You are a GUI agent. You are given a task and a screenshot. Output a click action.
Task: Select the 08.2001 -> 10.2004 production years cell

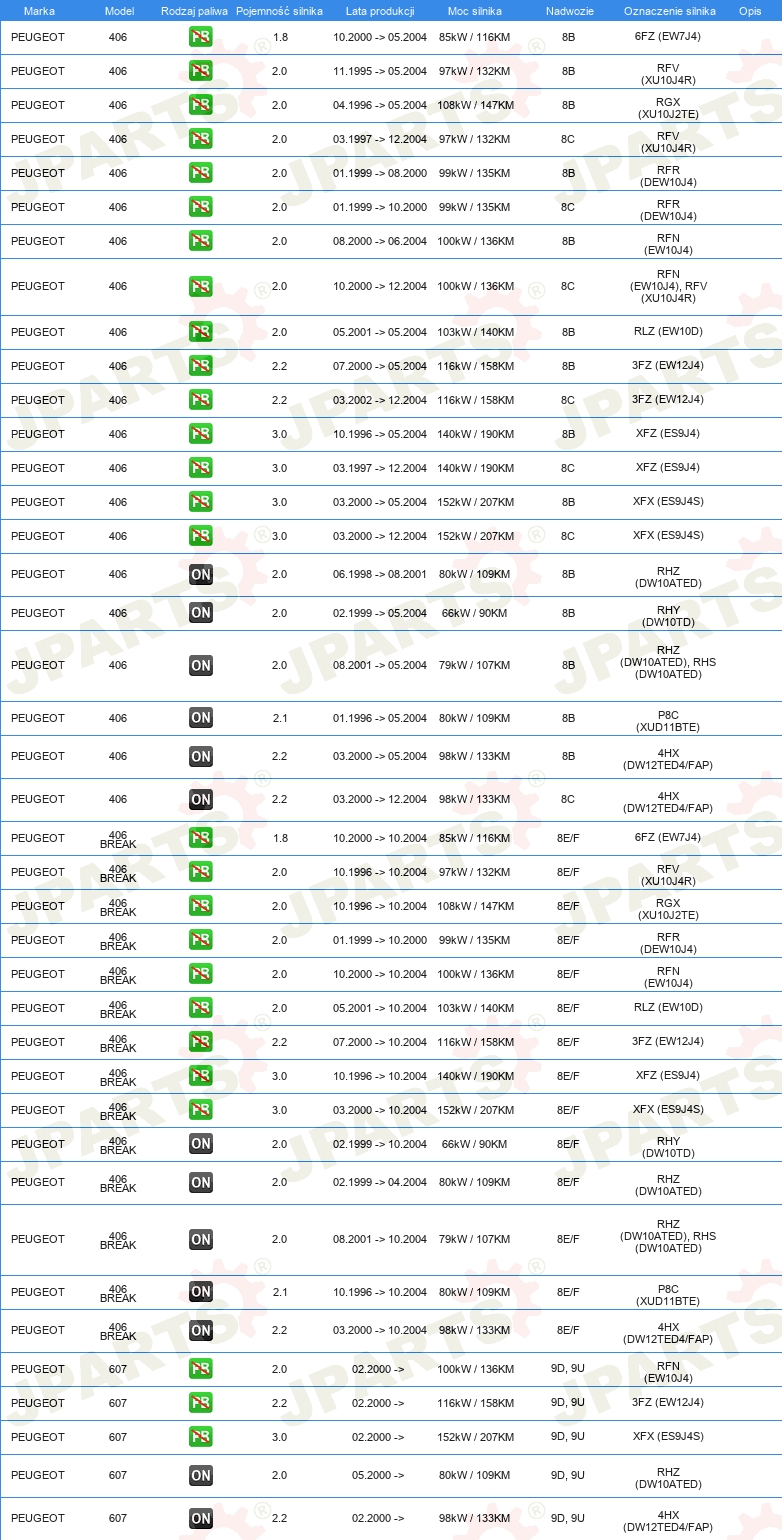(380, 1239)
